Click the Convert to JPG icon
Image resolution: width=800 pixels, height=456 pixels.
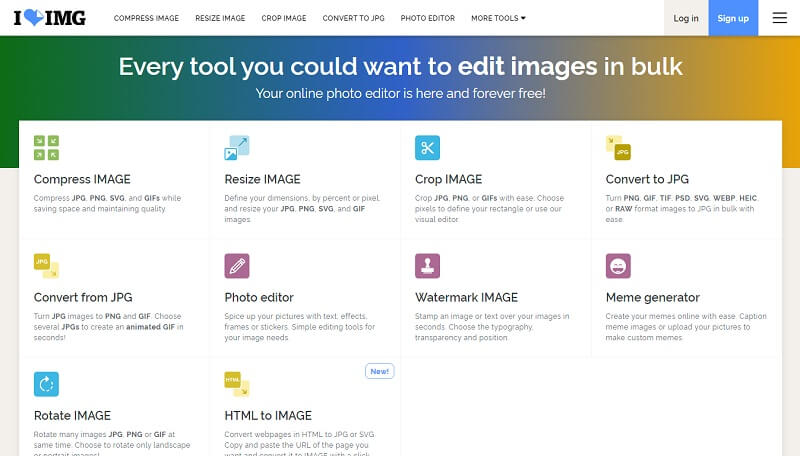coord(618,148)
